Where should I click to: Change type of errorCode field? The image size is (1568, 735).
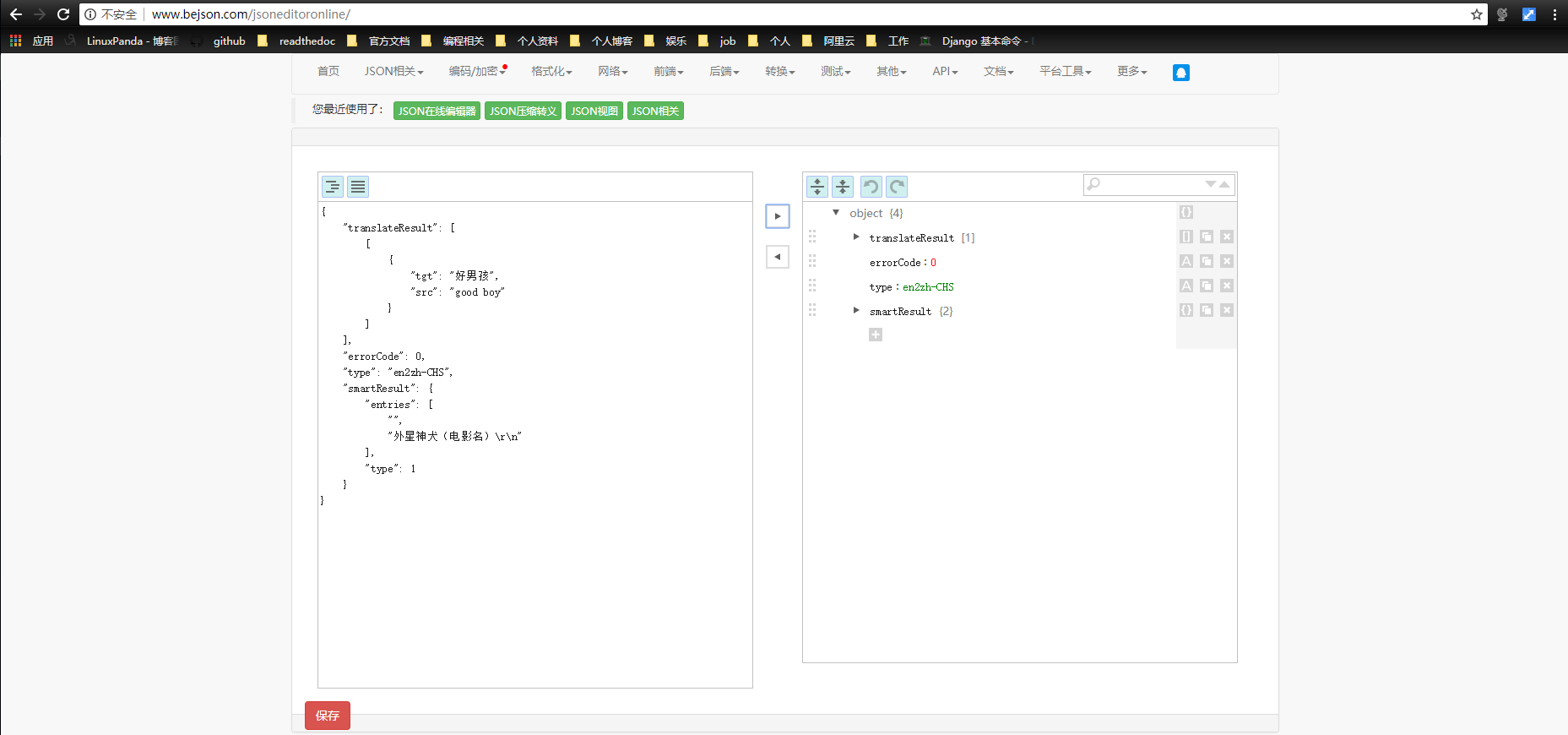[1186, 261]
